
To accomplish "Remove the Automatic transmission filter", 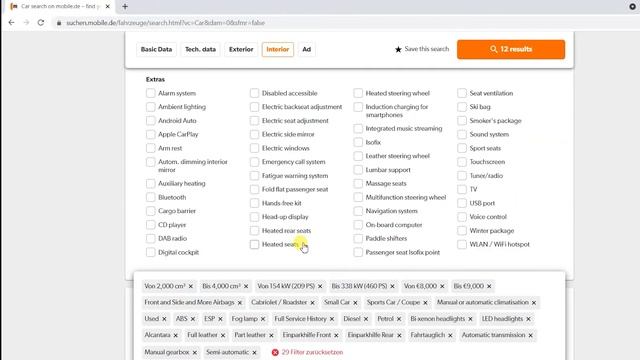I will click(x=531, y=336).
